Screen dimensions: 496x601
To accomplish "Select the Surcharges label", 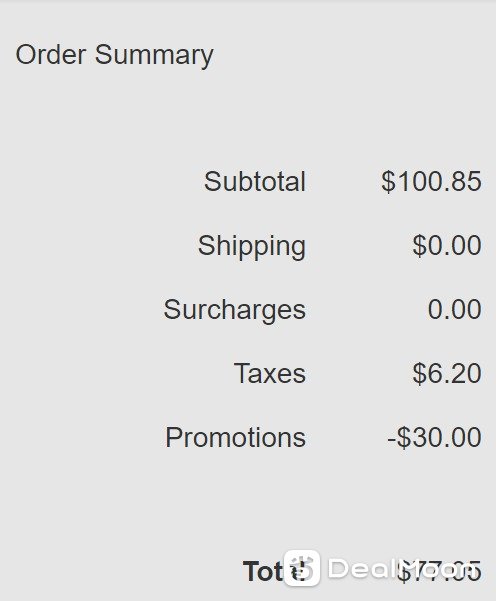I will click(x=235, y=310).
